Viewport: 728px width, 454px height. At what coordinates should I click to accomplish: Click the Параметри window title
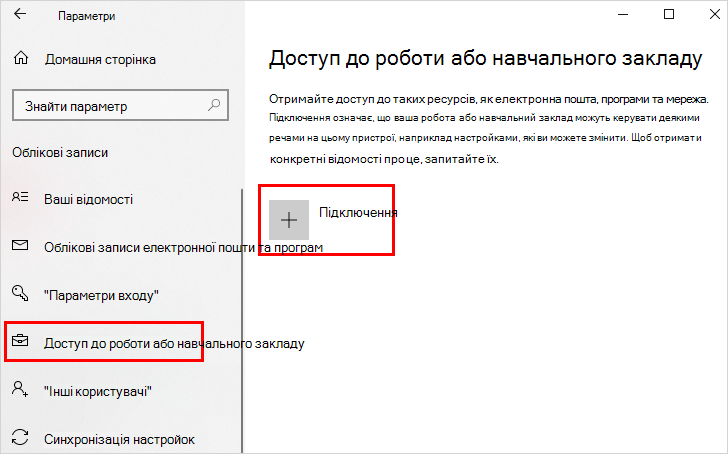click(86, 16)
